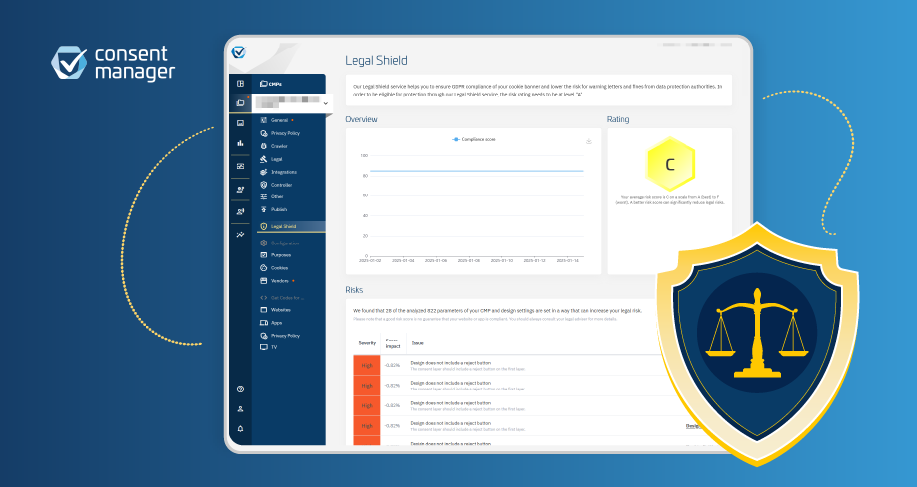The width and height of the screenshot is (917, 487).
Task: Click the notification bell icon in the rail
Action: tap(240, 429)
